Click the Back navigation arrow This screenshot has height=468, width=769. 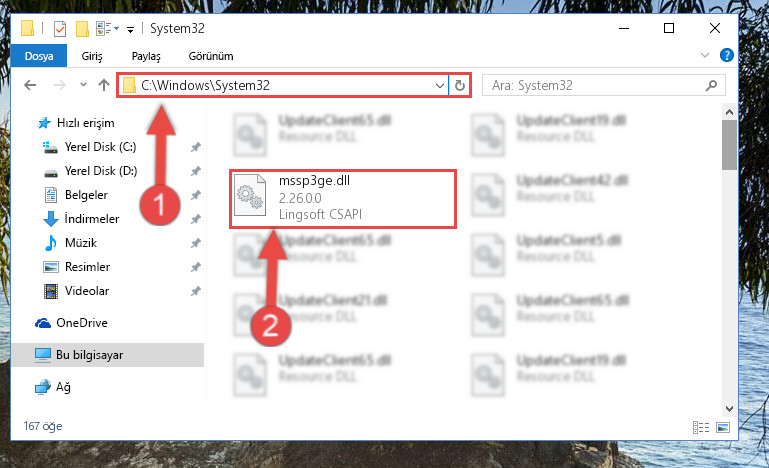pos(30,85)
